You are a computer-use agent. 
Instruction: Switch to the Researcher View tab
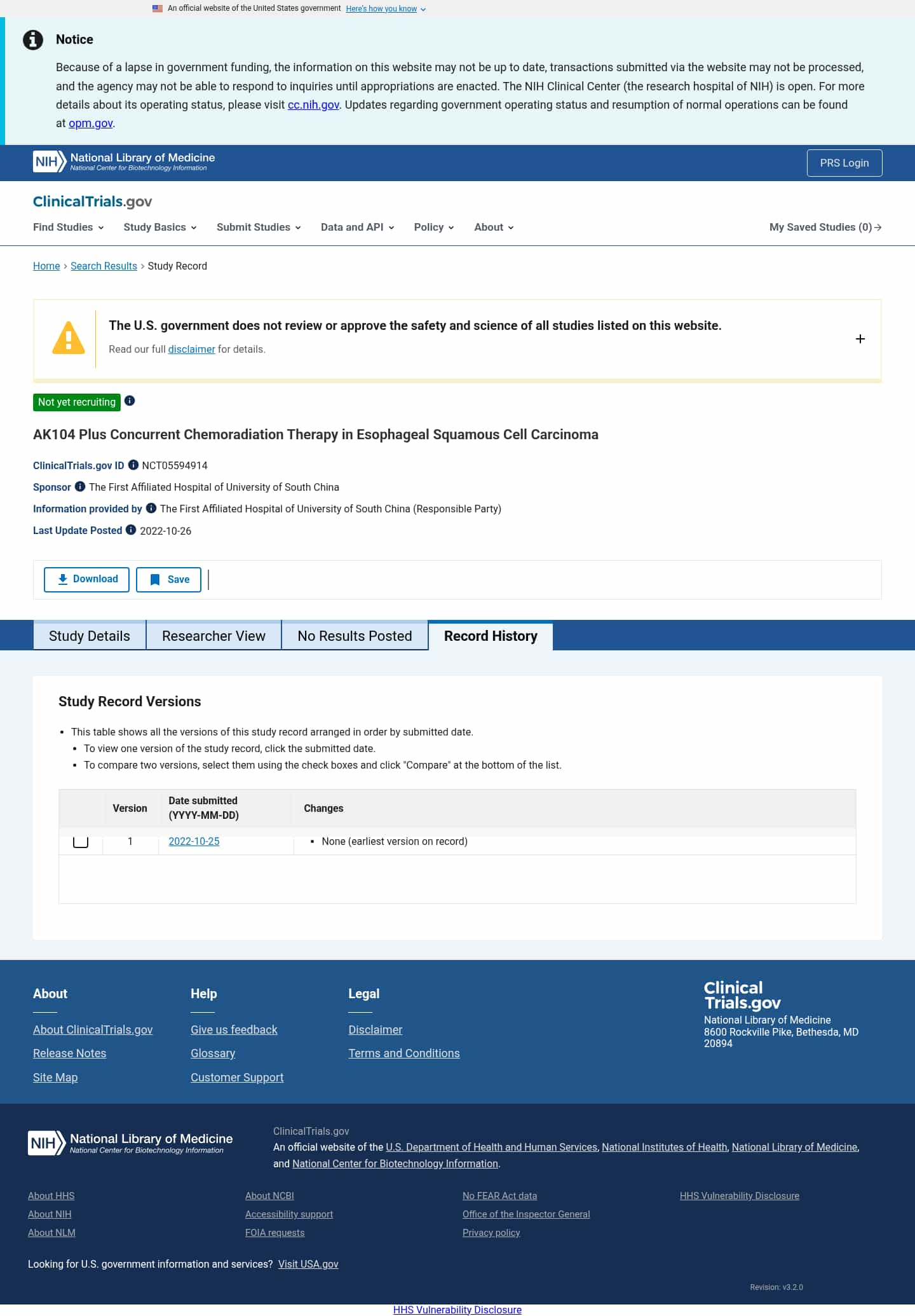[213, 636]
